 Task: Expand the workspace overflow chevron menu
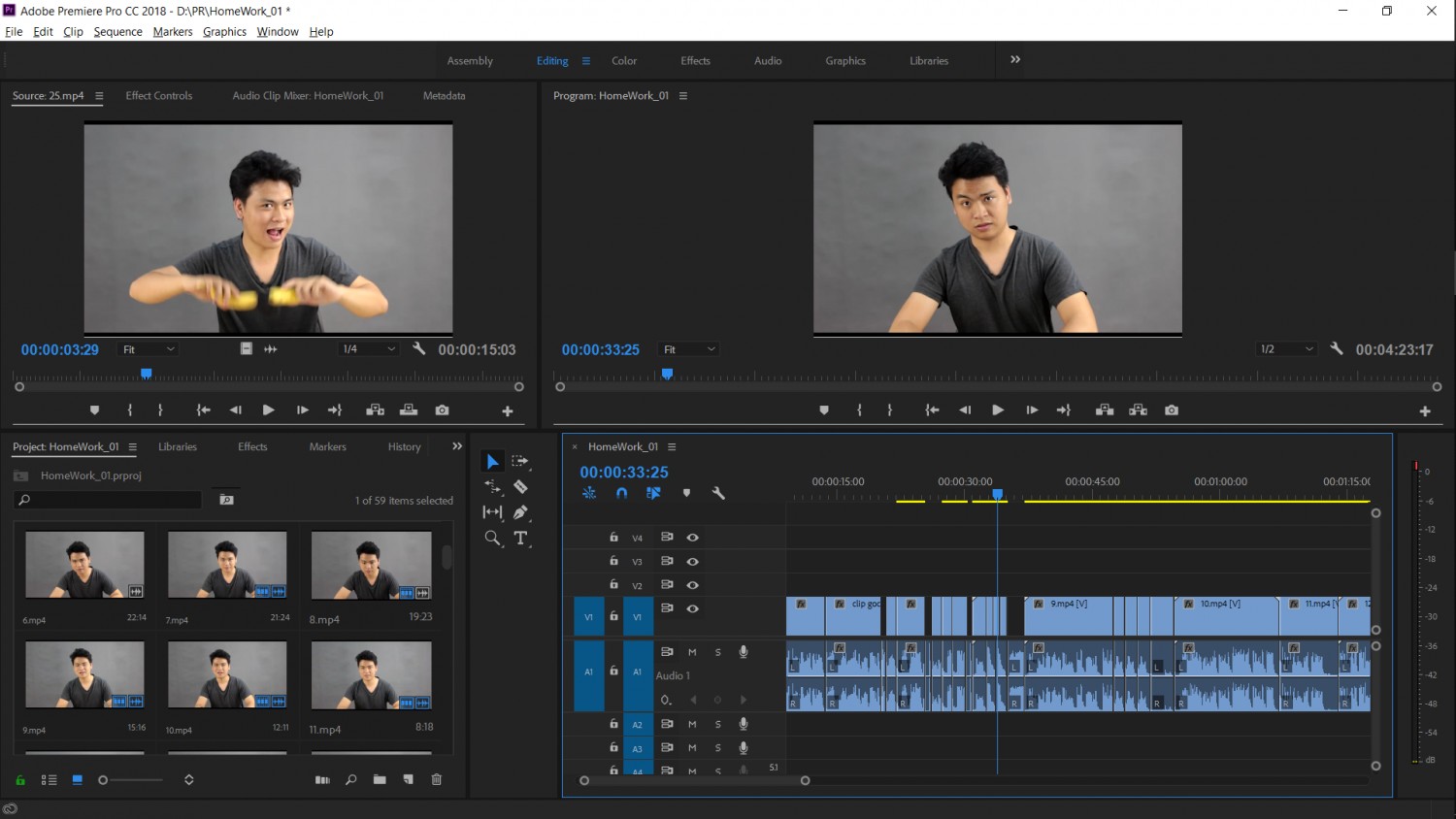click(x=1015, y=59)
